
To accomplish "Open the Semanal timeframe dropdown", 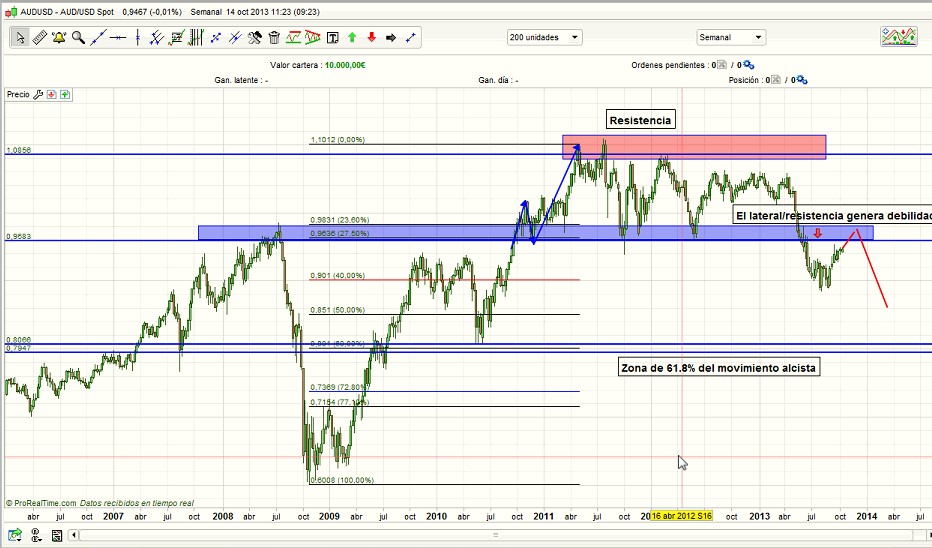I will [x=731, y=37].
